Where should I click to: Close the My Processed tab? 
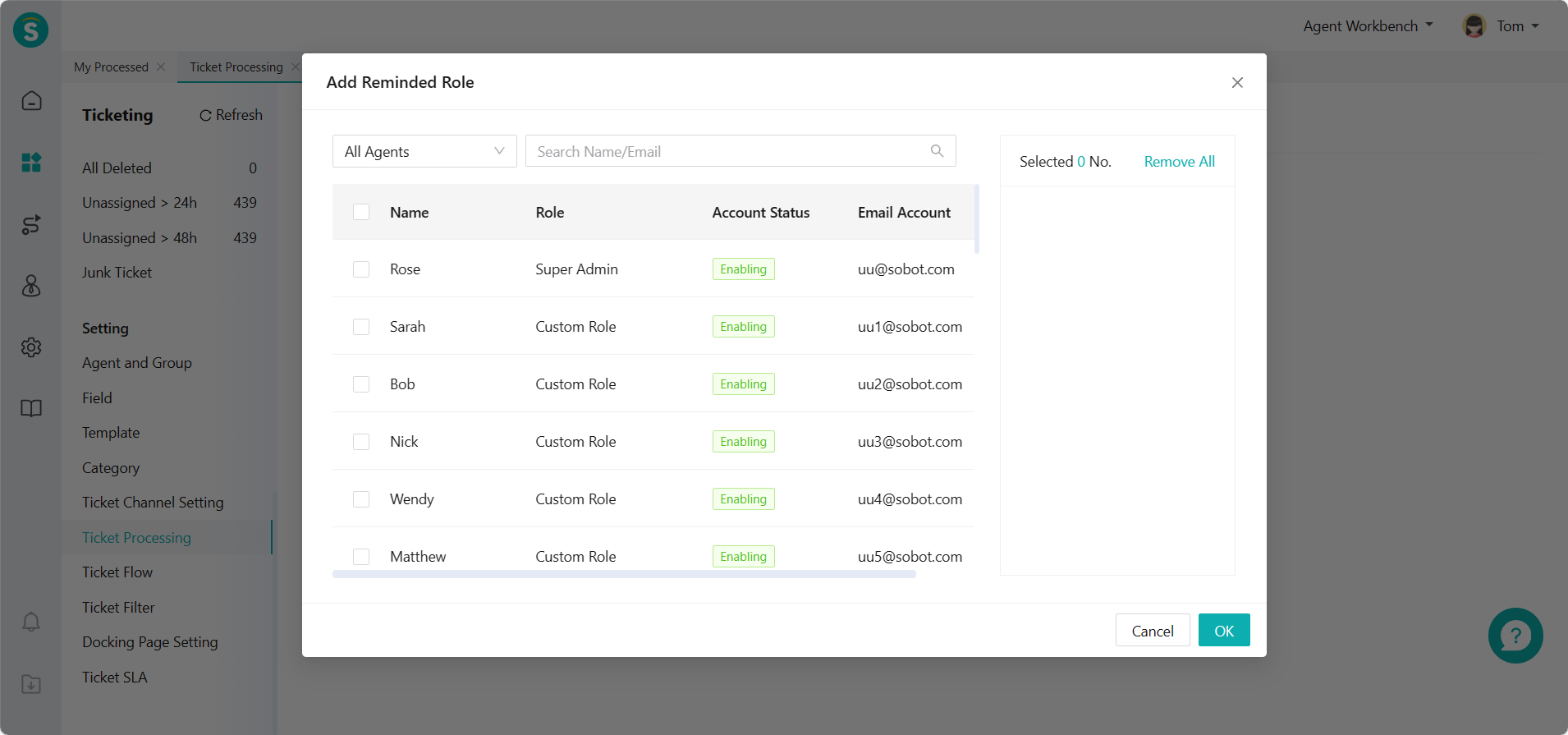click(161, 67)
